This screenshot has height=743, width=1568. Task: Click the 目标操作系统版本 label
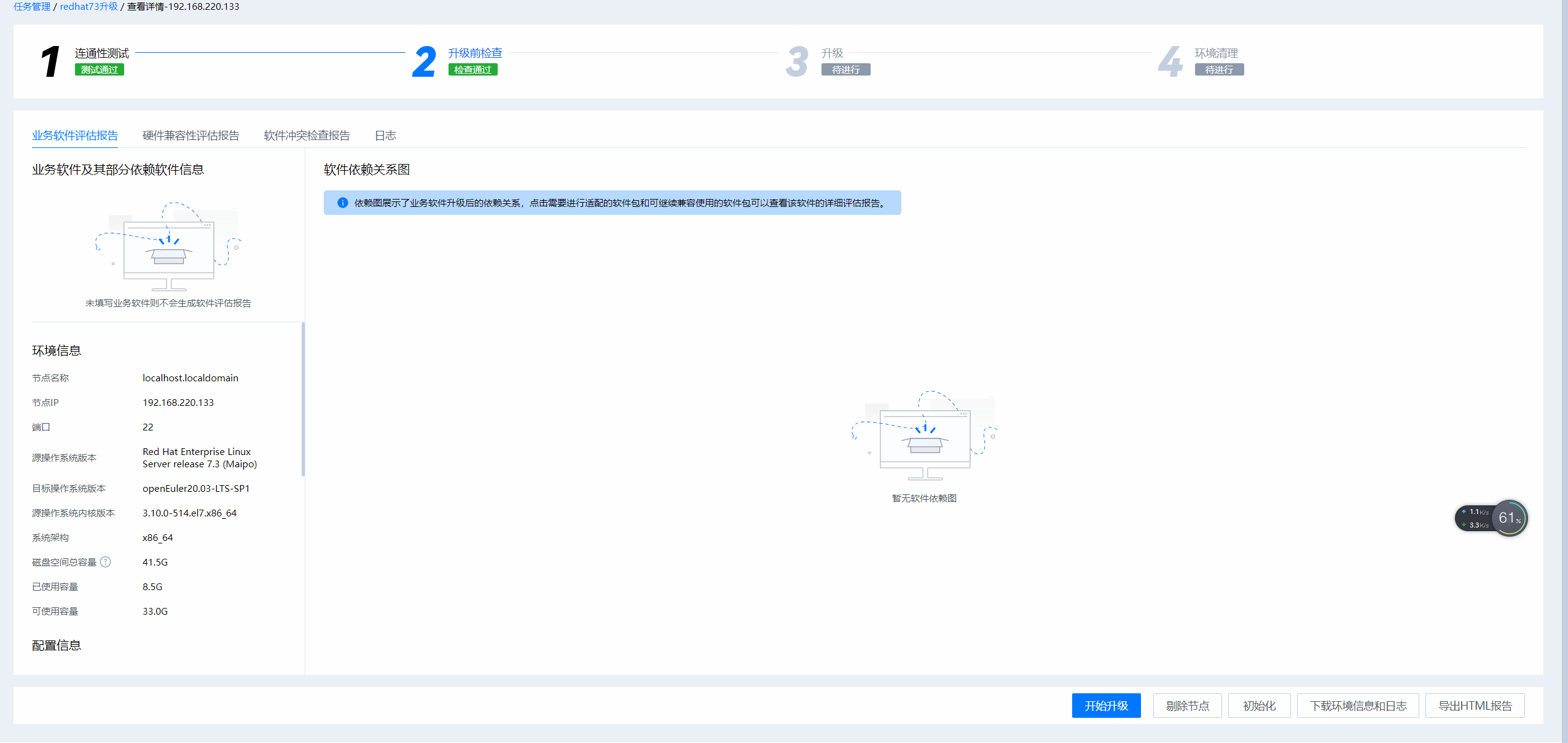click(69, 488)
